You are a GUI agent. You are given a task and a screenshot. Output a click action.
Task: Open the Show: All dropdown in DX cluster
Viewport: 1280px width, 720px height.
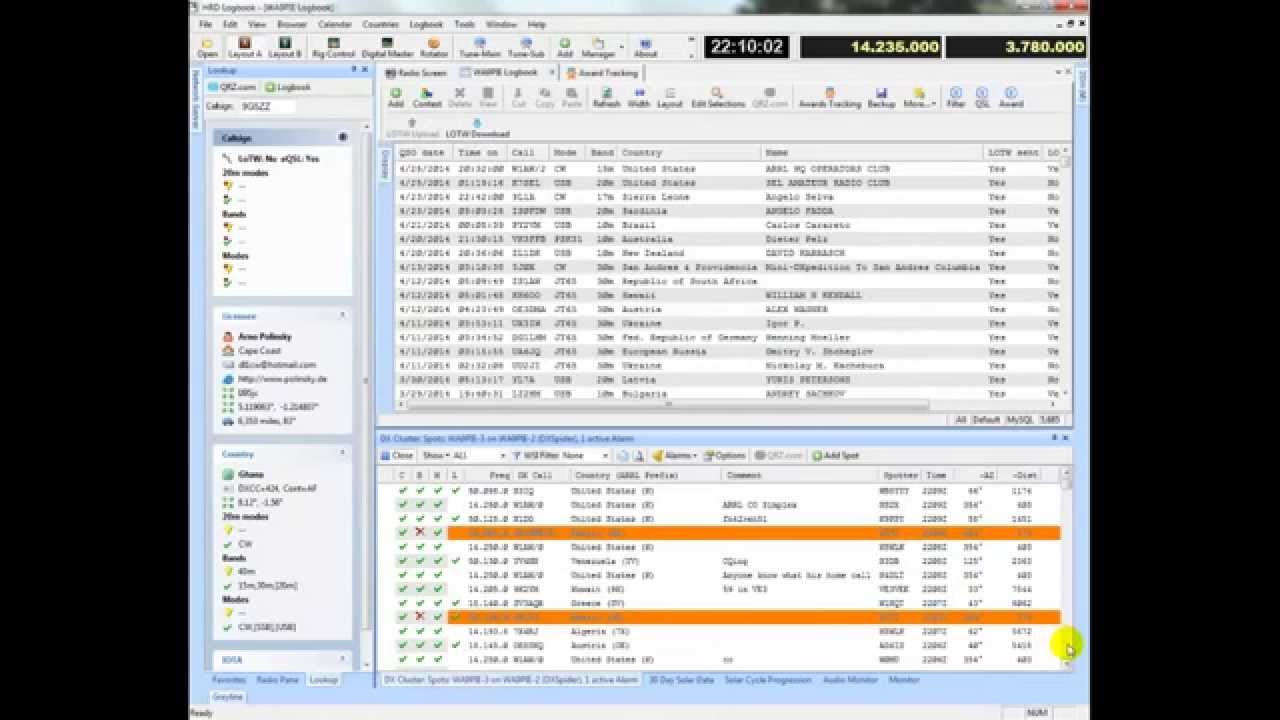pos(464,455)
